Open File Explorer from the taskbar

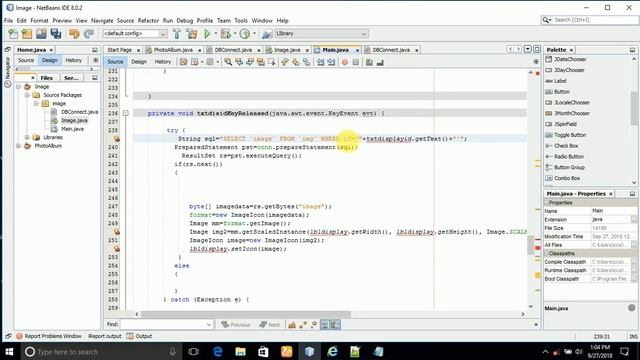click(240, 351)
